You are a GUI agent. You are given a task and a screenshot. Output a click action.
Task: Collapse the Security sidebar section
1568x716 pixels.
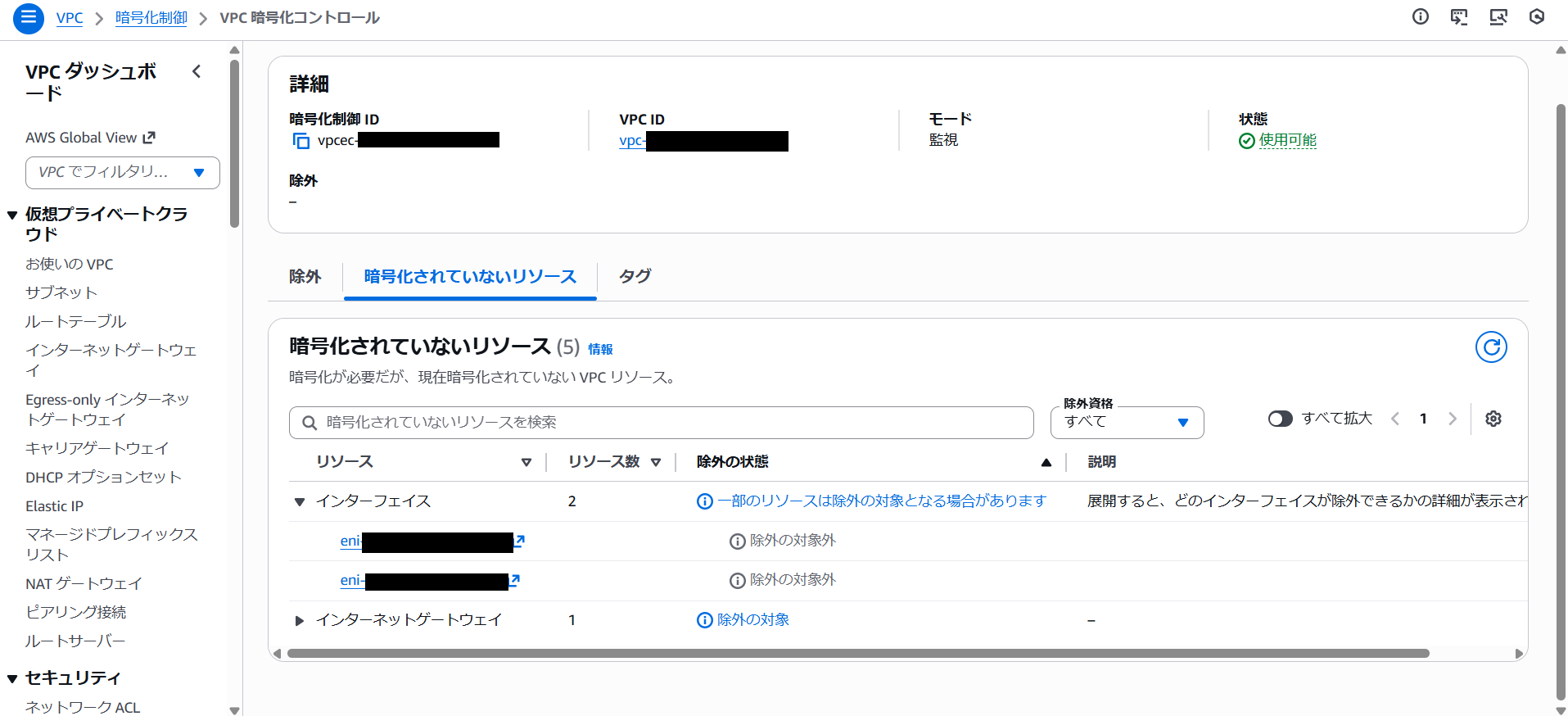[x=12, y=678]
